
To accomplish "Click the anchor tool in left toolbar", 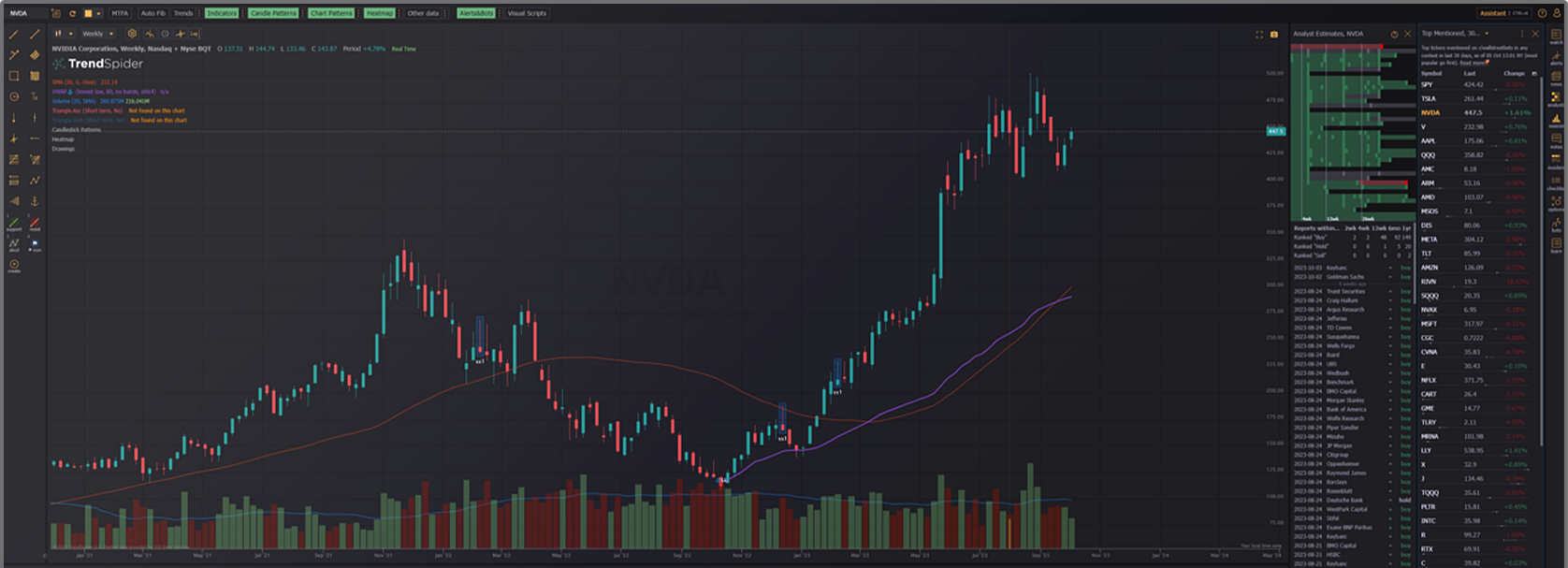I will [35, 201].
